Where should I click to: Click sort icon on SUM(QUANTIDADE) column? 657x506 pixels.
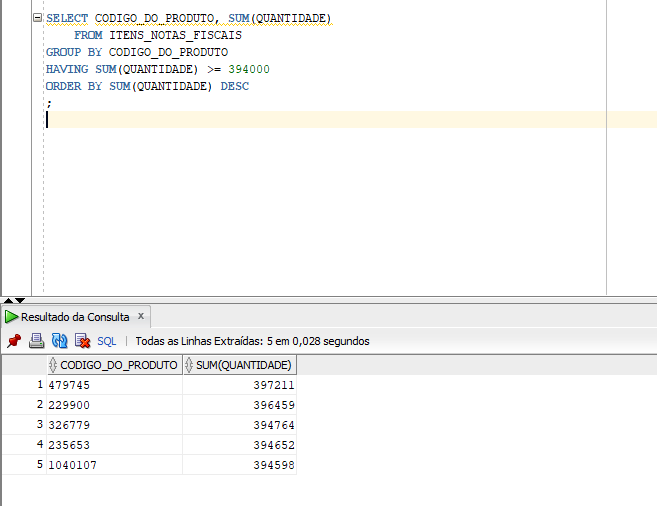pyautogui.click(x=190, y=365)
